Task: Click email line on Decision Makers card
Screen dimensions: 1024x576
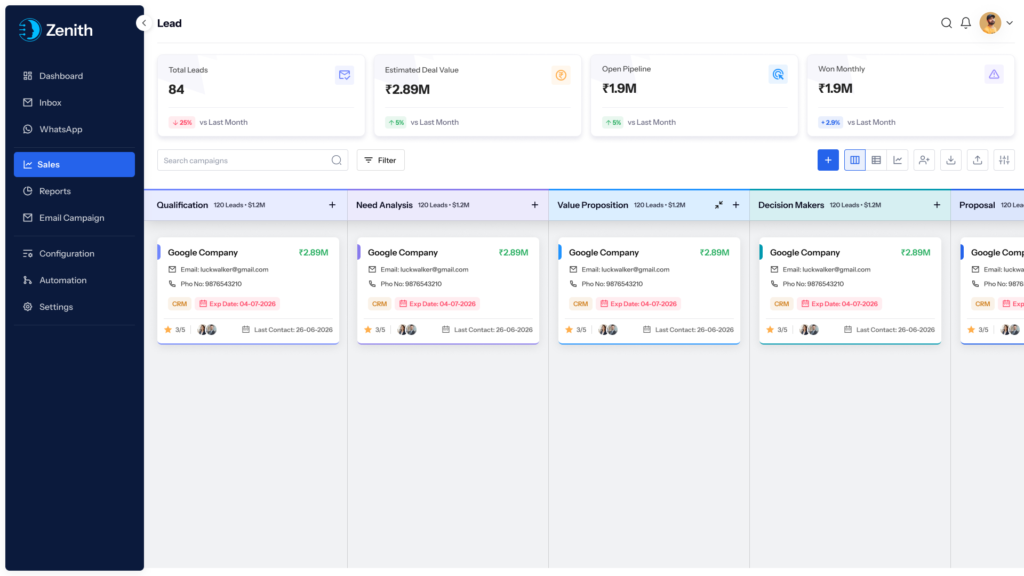Action: pyautogui.click(x=821, y=269)
